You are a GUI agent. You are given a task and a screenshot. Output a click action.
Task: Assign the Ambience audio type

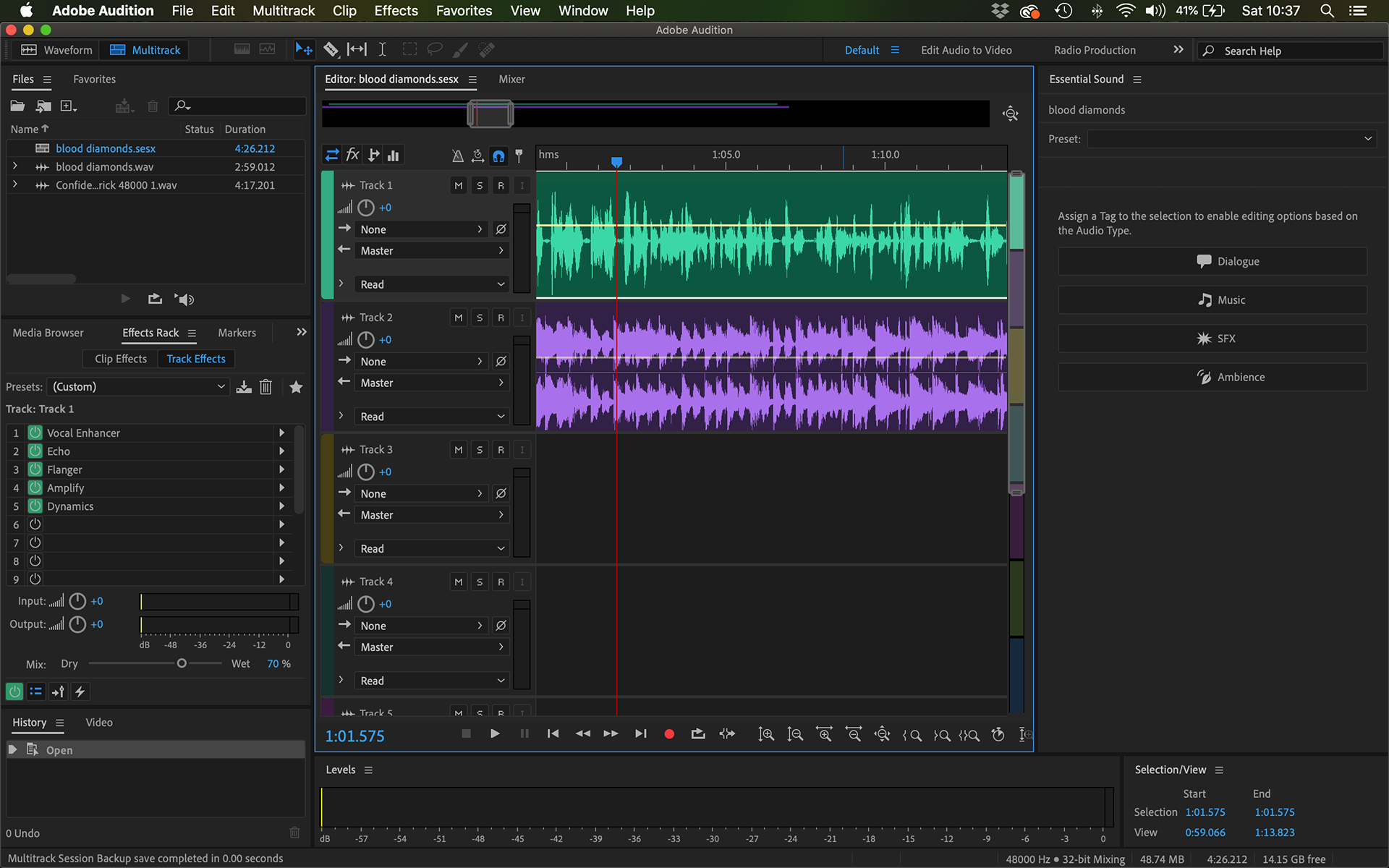(x=1212, y=377)
